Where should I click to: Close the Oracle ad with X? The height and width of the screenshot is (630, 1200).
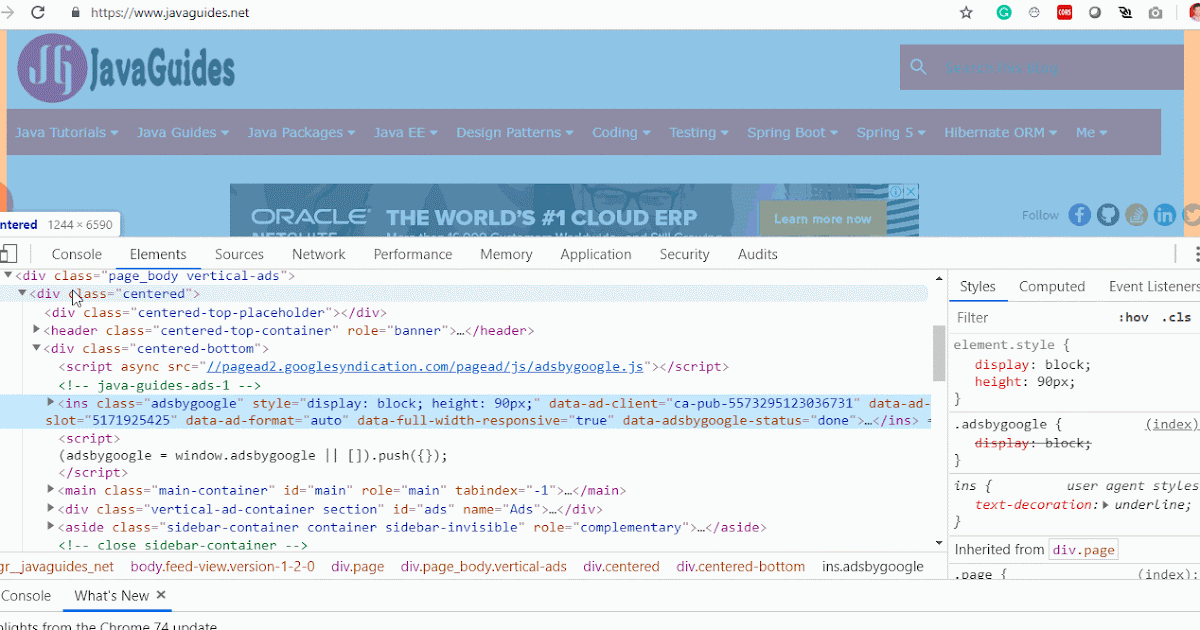911,191
